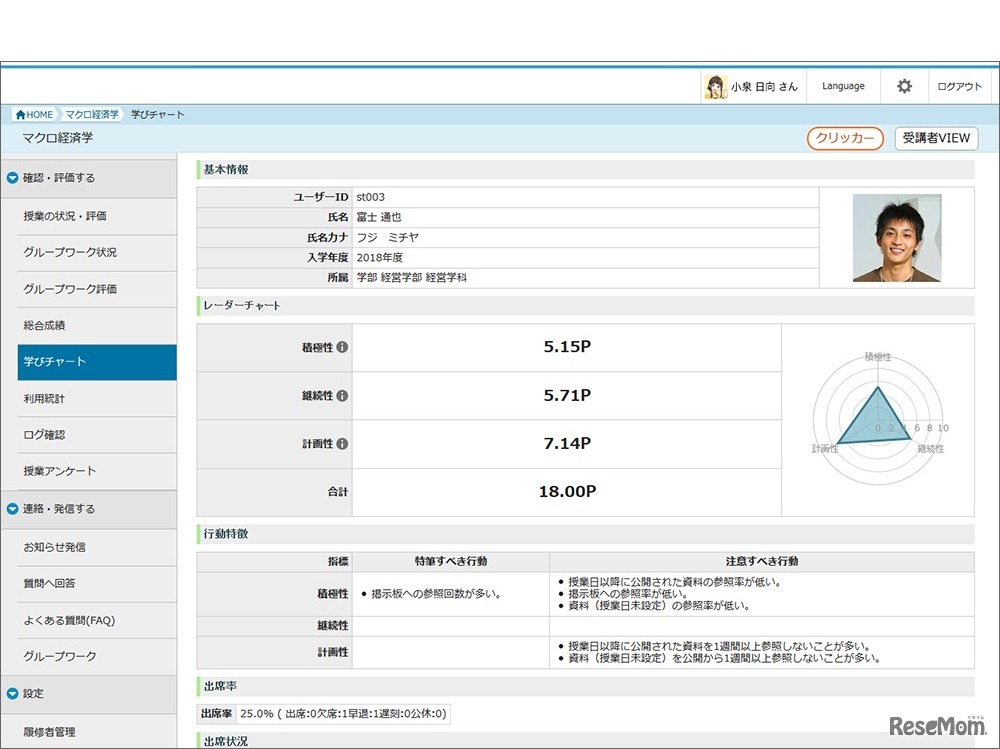Open the Language option

click(x=843, y=86)
